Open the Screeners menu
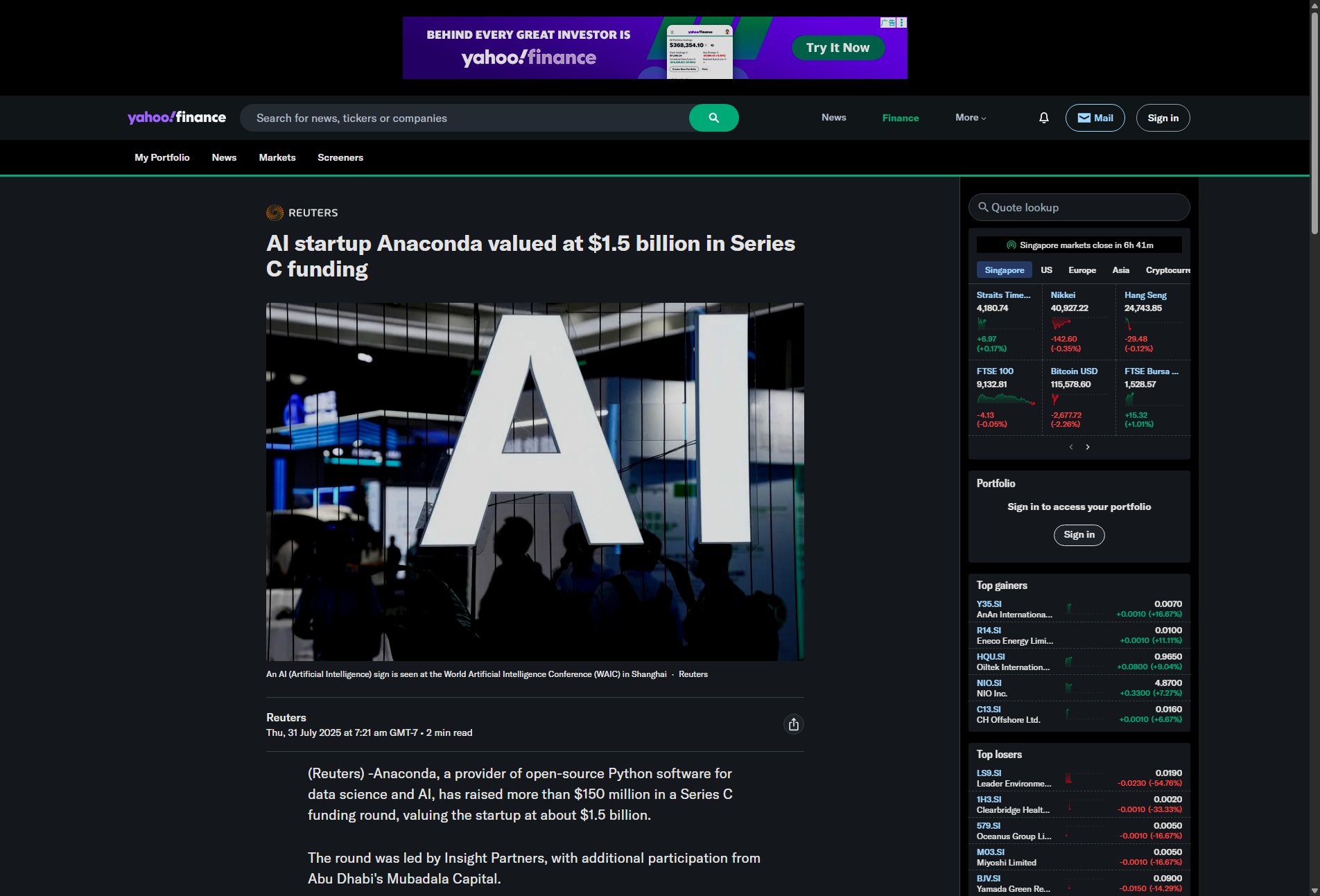Image resolution: width=1320 pixels, height=896 pixels. click(340, 157)
